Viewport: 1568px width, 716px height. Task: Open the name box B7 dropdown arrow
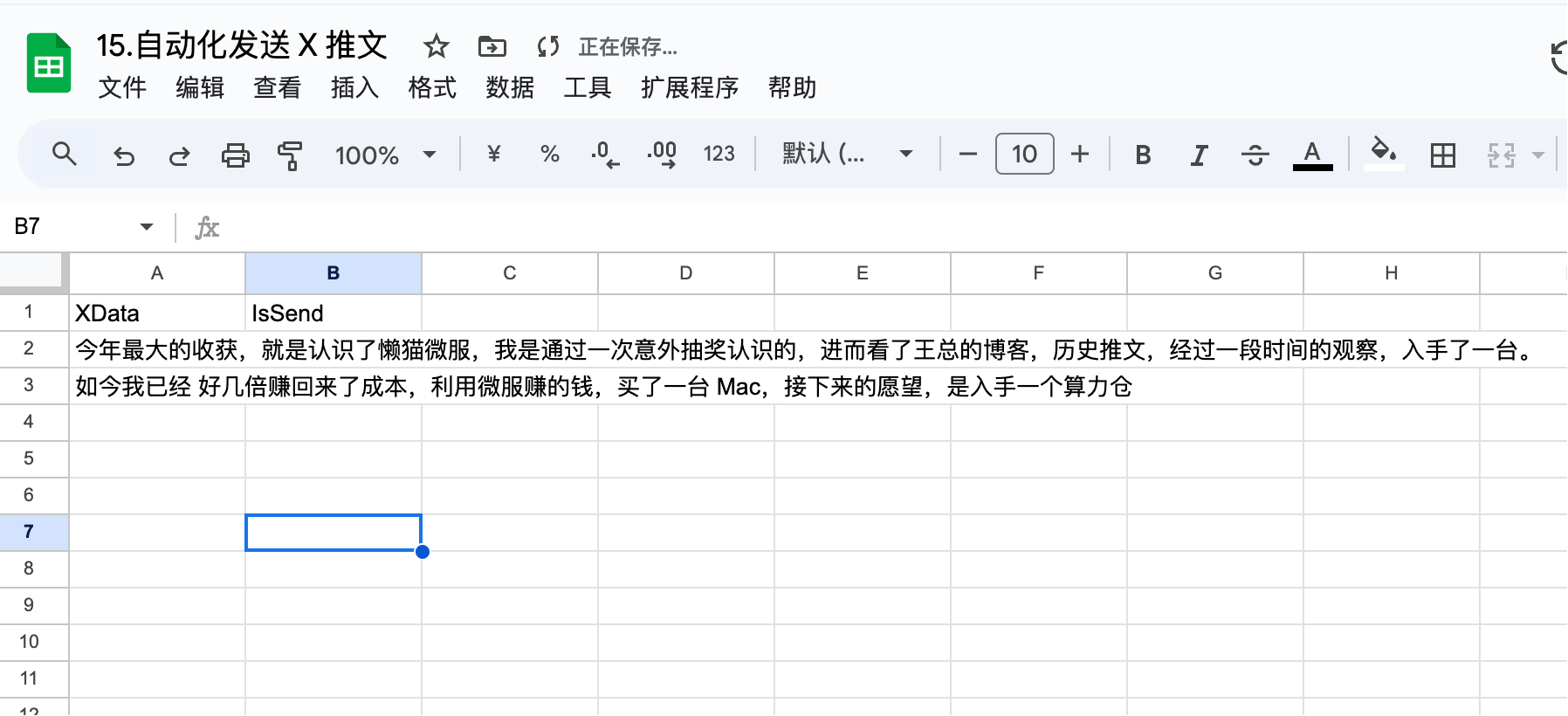point(146,227)
